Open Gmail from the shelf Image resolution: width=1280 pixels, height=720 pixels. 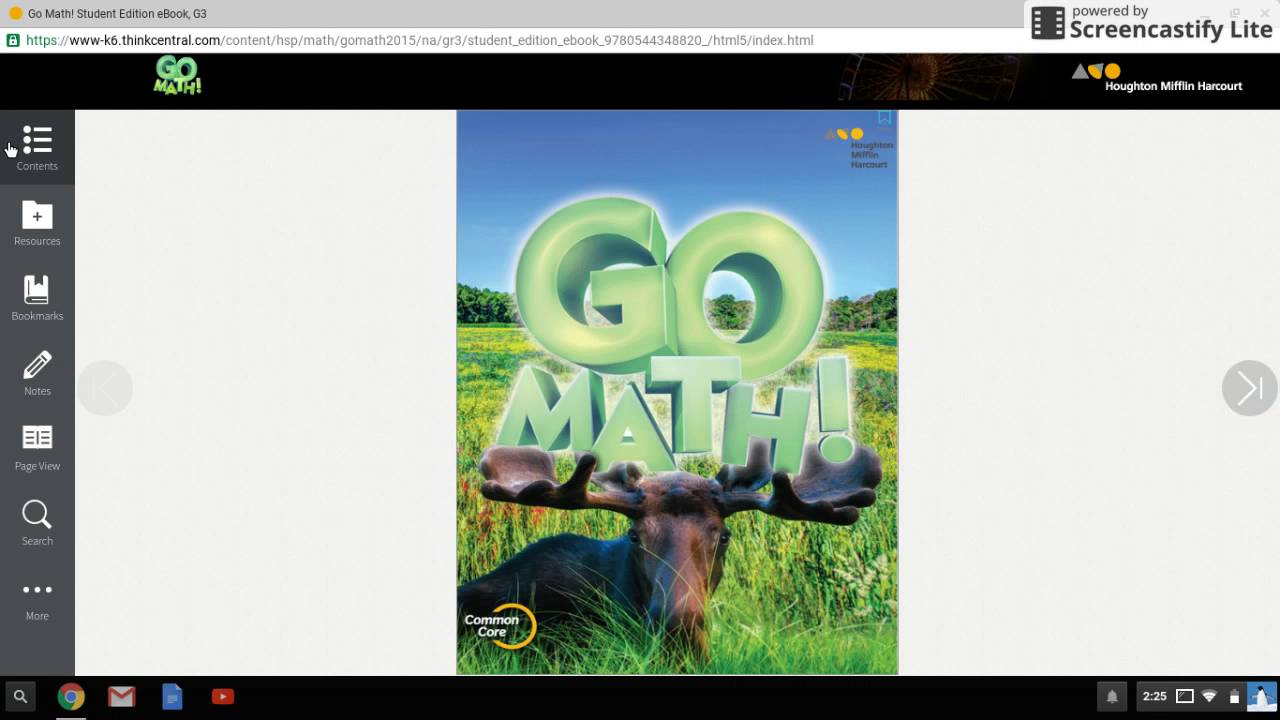click(122, 697)
